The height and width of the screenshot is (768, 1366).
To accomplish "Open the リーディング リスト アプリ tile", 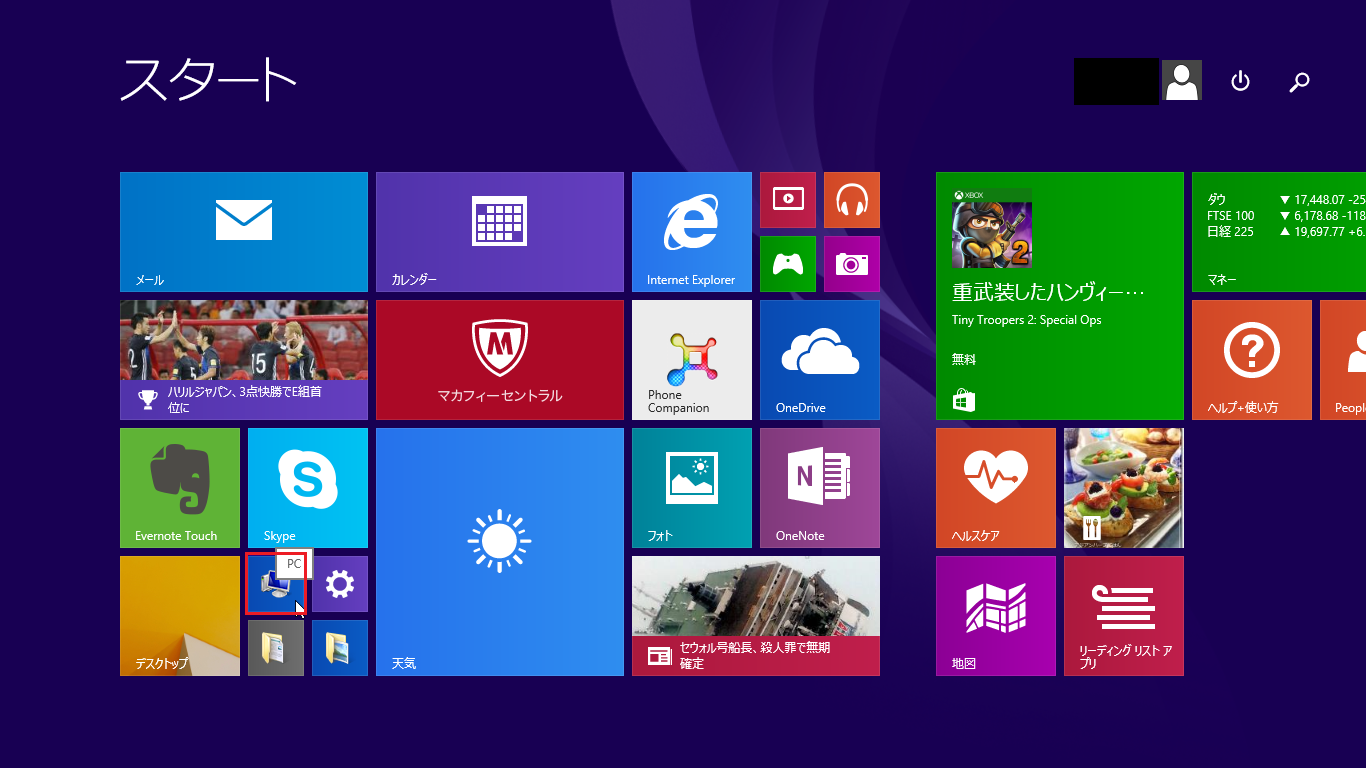I will [x=1124, y=616].
